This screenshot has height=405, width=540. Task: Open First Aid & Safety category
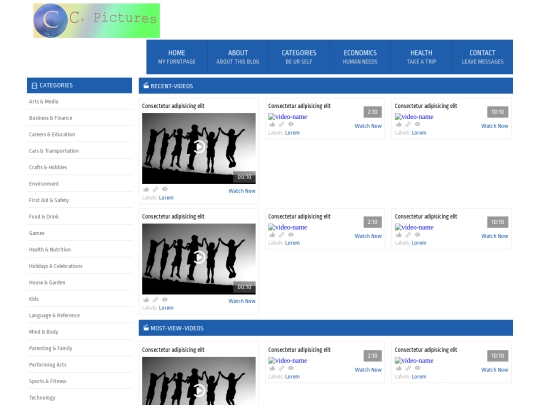tap(49, 200)
